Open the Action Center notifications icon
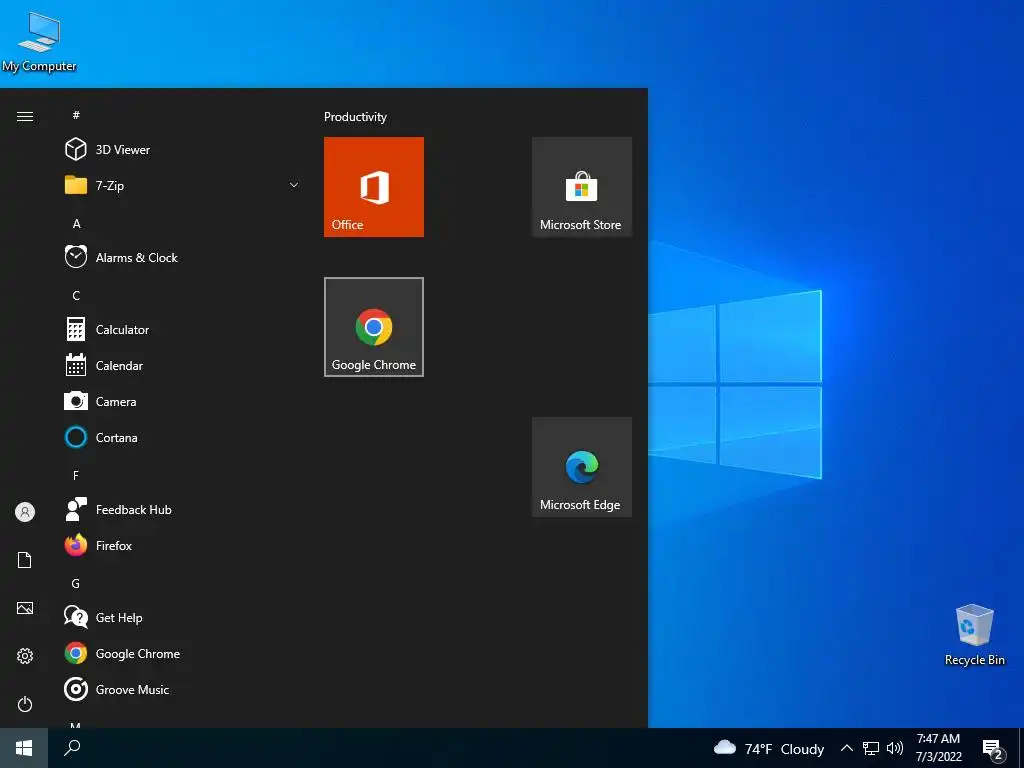The image size is (1024, 768). tap(993, 750)
